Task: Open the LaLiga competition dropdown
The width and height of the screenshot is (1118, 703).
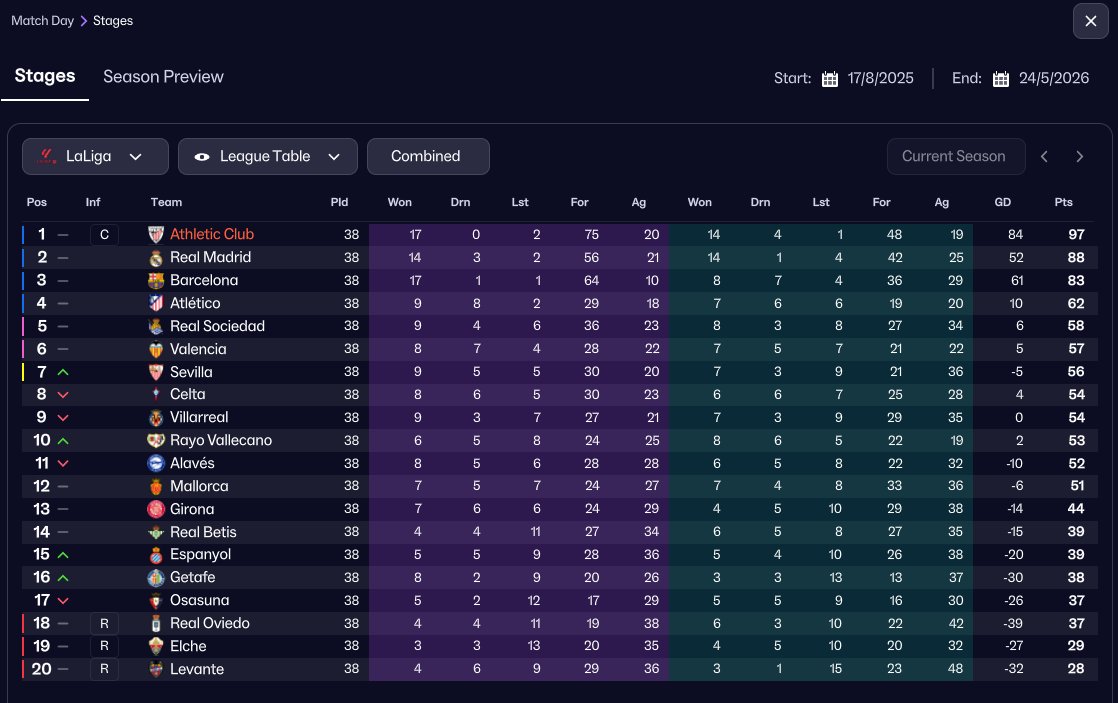Action: [x=95, y=156]
